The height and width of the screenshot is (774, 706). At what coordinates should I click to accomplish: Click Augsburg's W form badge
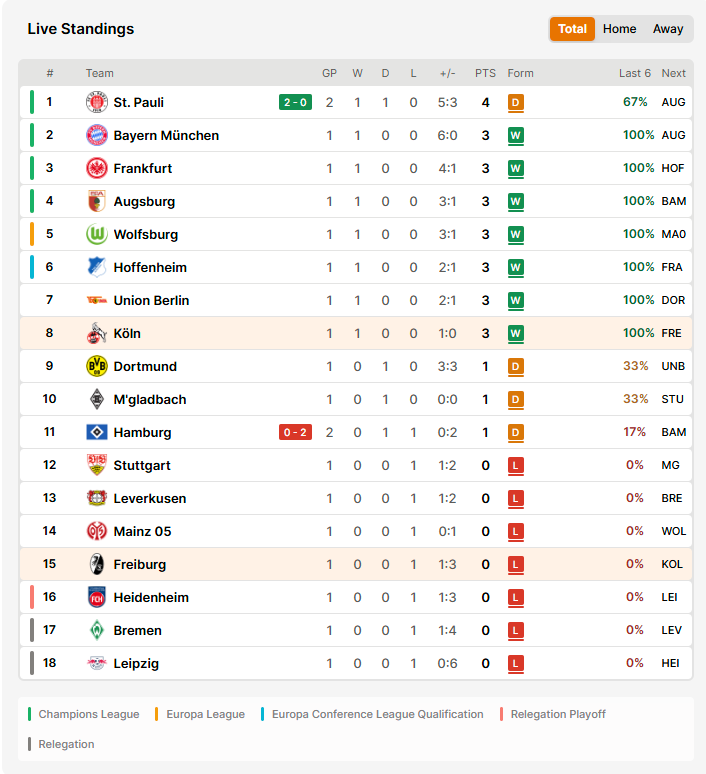click(515, 201)
